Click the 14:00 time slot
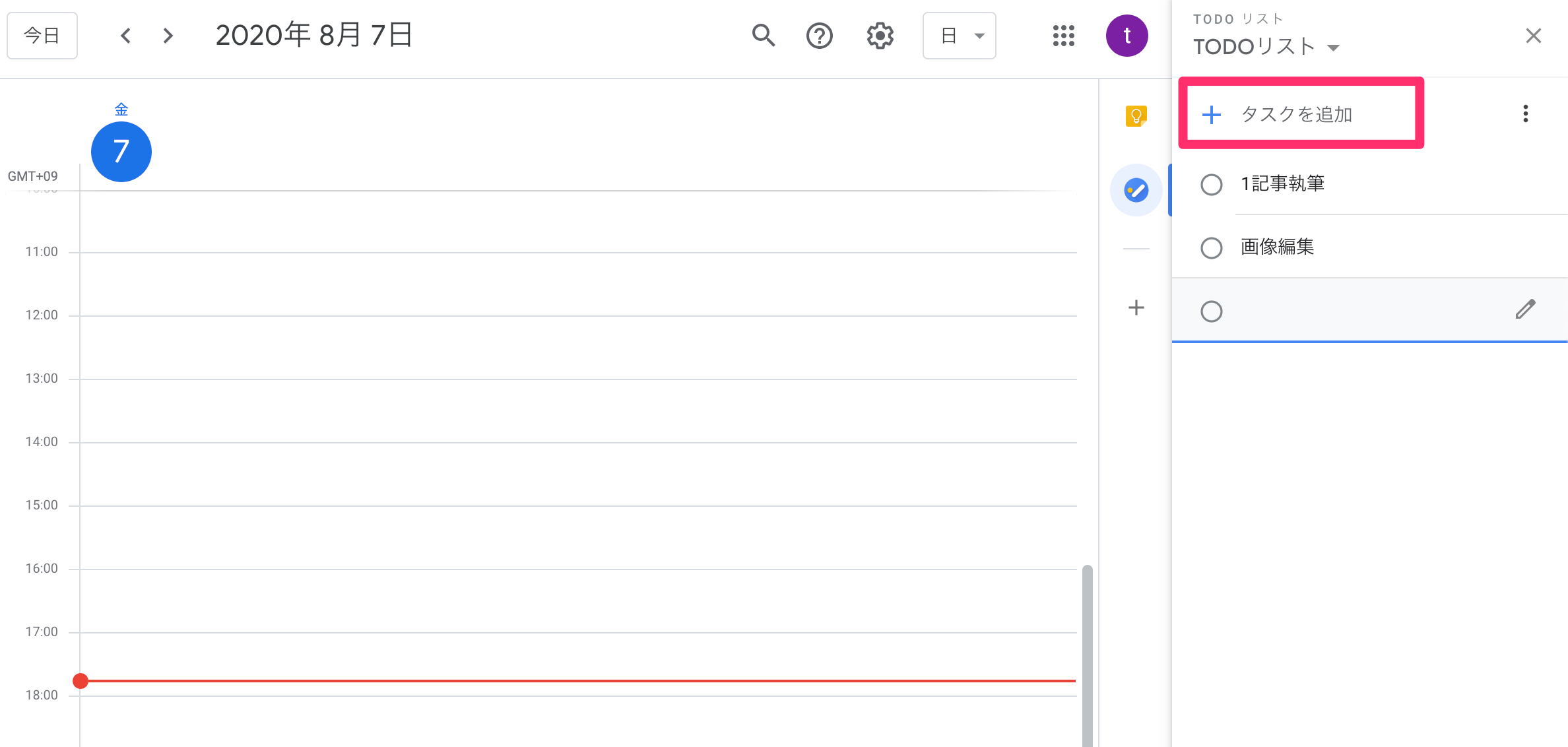Image resolution: width=1568 pixels, height=747 pixels. pos(578,474)
